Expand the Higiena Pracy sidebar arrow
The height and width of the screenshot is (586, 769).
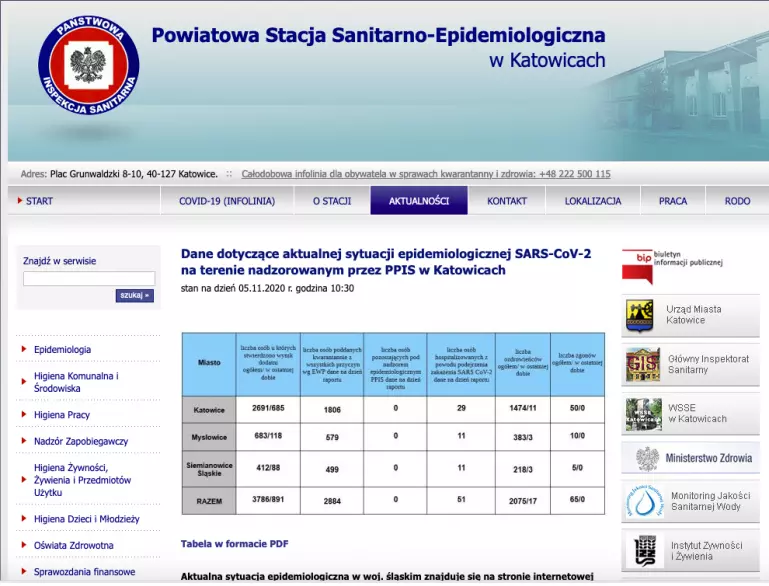[24, 414]
